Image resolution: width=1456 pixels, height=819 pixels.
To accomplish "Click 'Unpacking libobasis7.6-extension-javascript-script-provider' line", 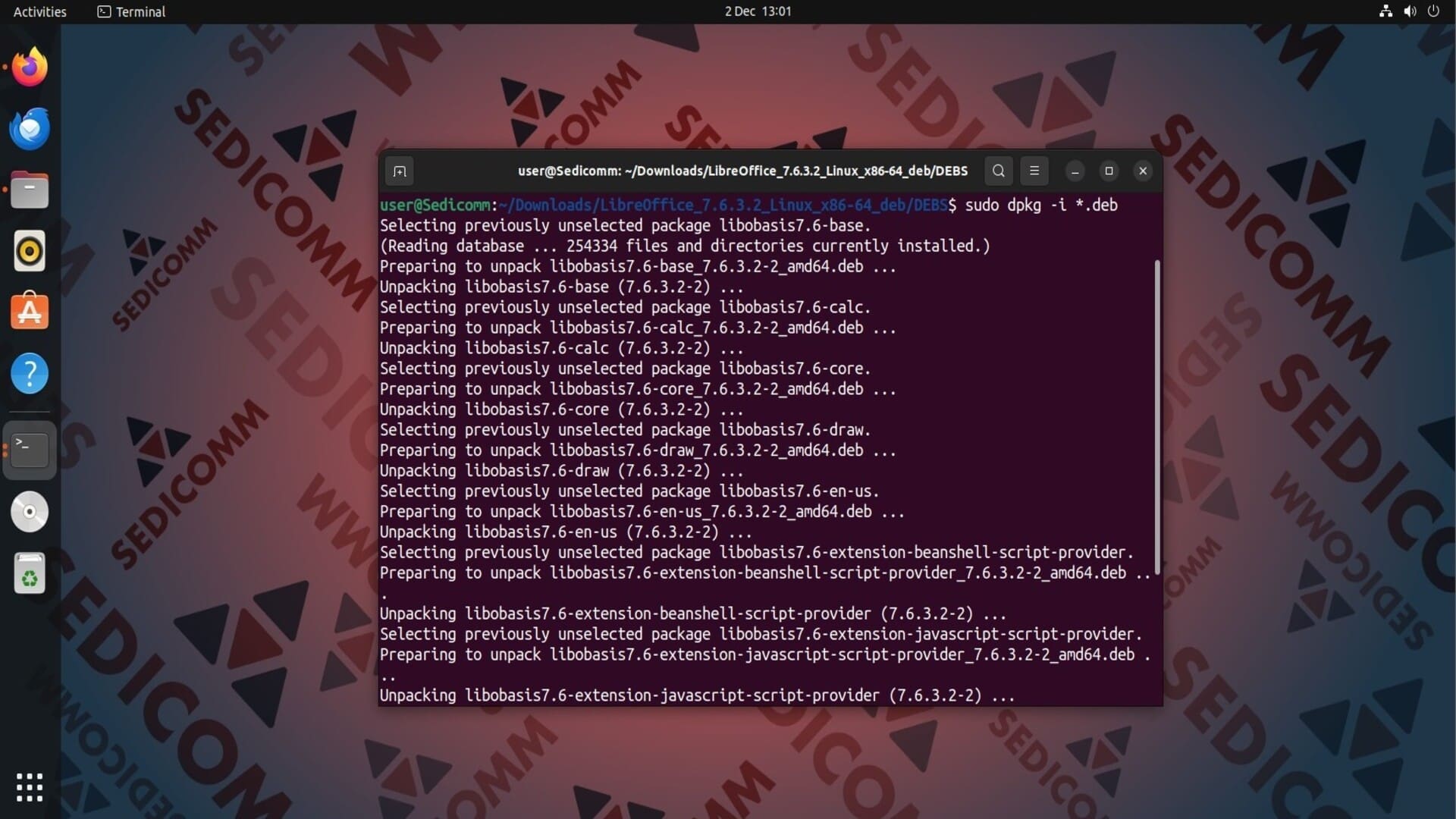I will (x=697, y=695).
